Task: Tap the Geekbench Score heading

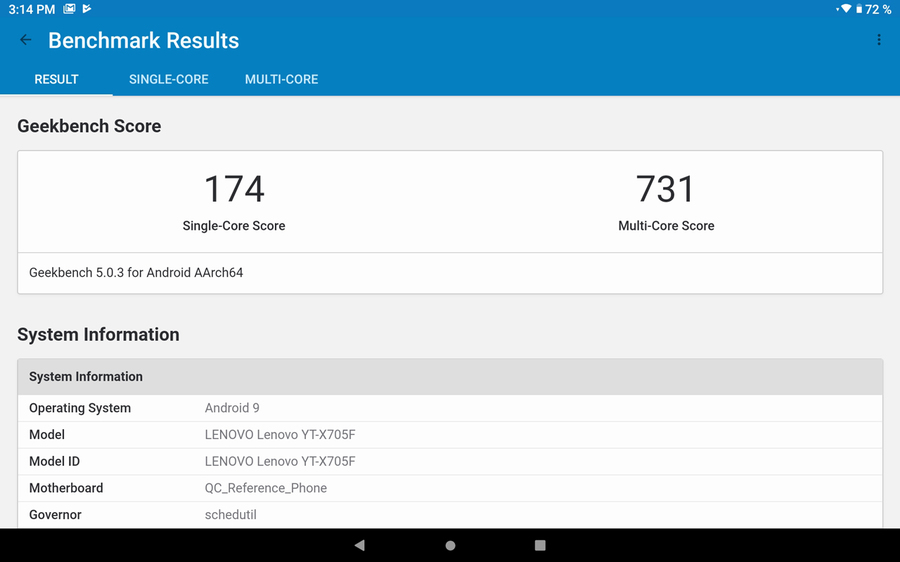Action: (x=89, y=126)
